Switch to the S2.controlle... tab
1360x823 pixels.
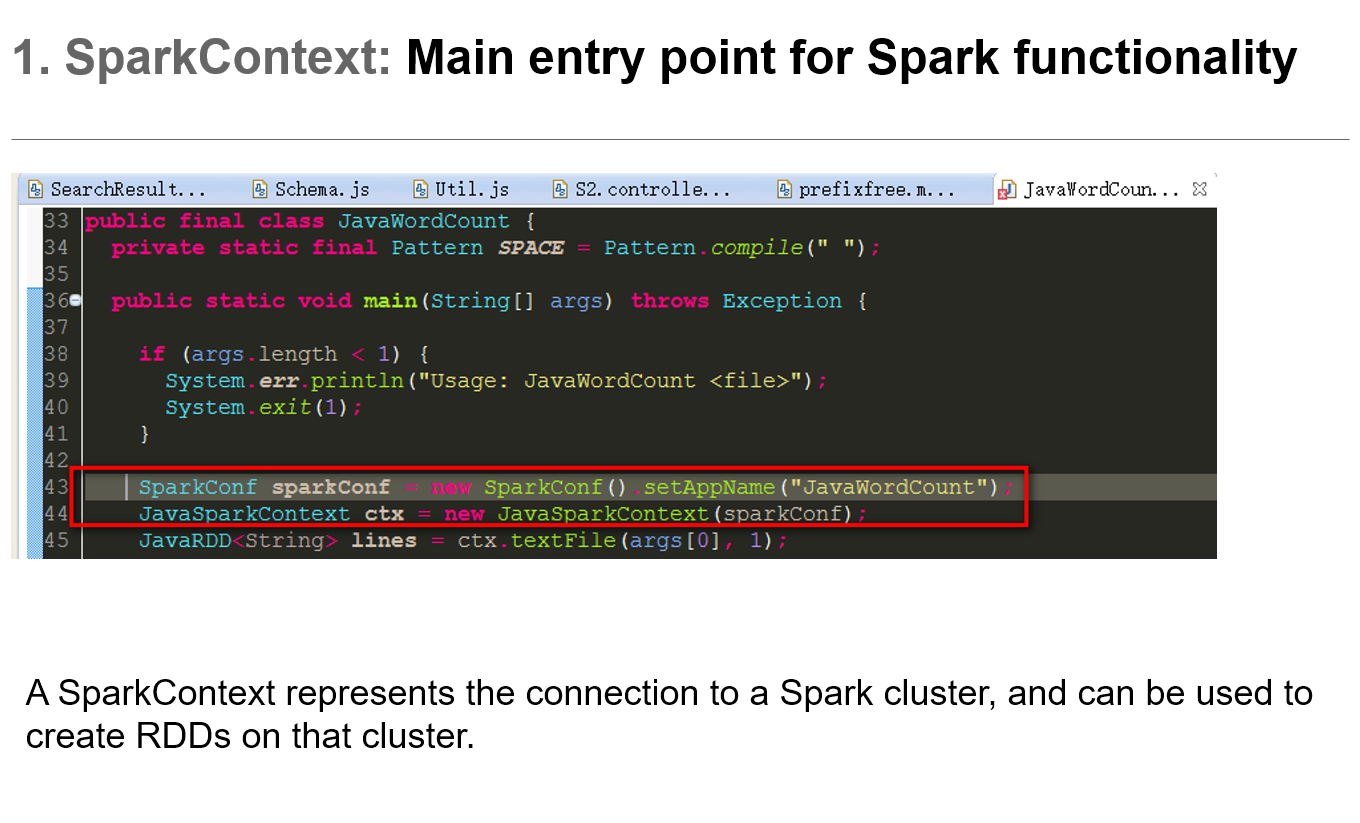[642, 189]
